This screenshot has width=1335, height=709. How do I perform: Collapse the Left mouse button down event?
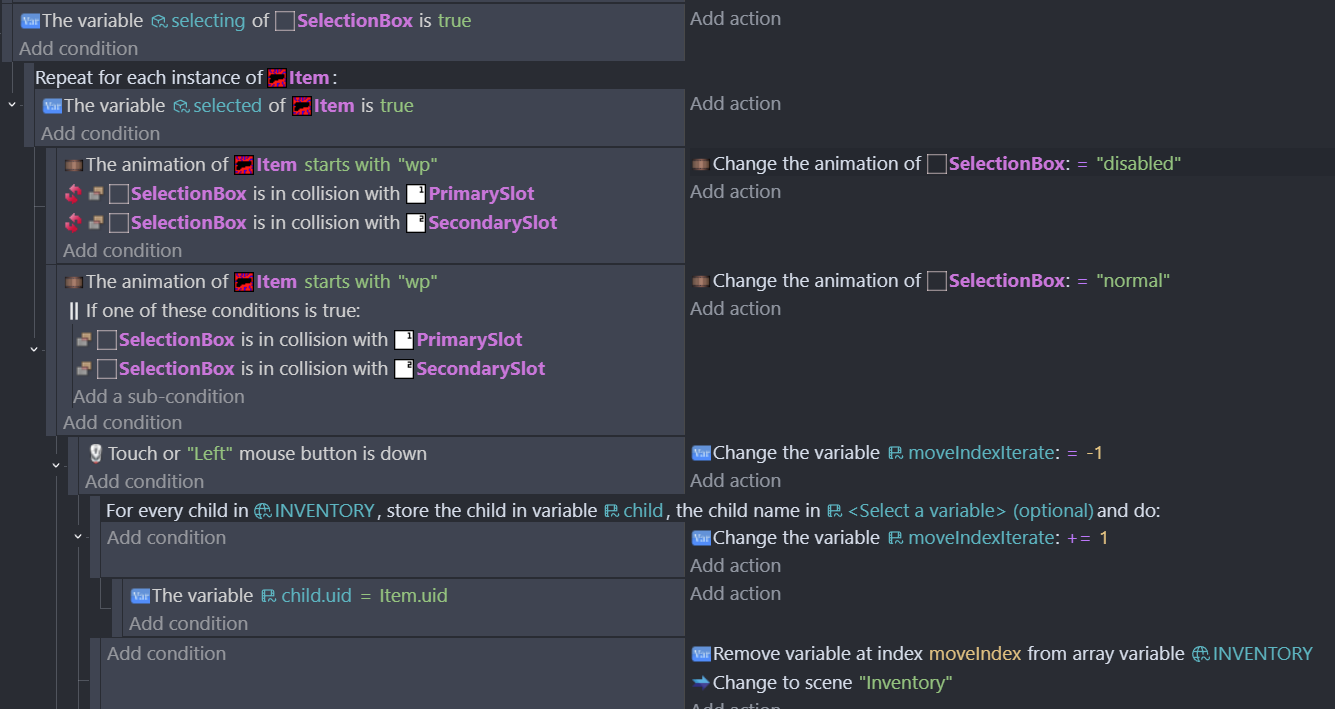tap(56, 465)
